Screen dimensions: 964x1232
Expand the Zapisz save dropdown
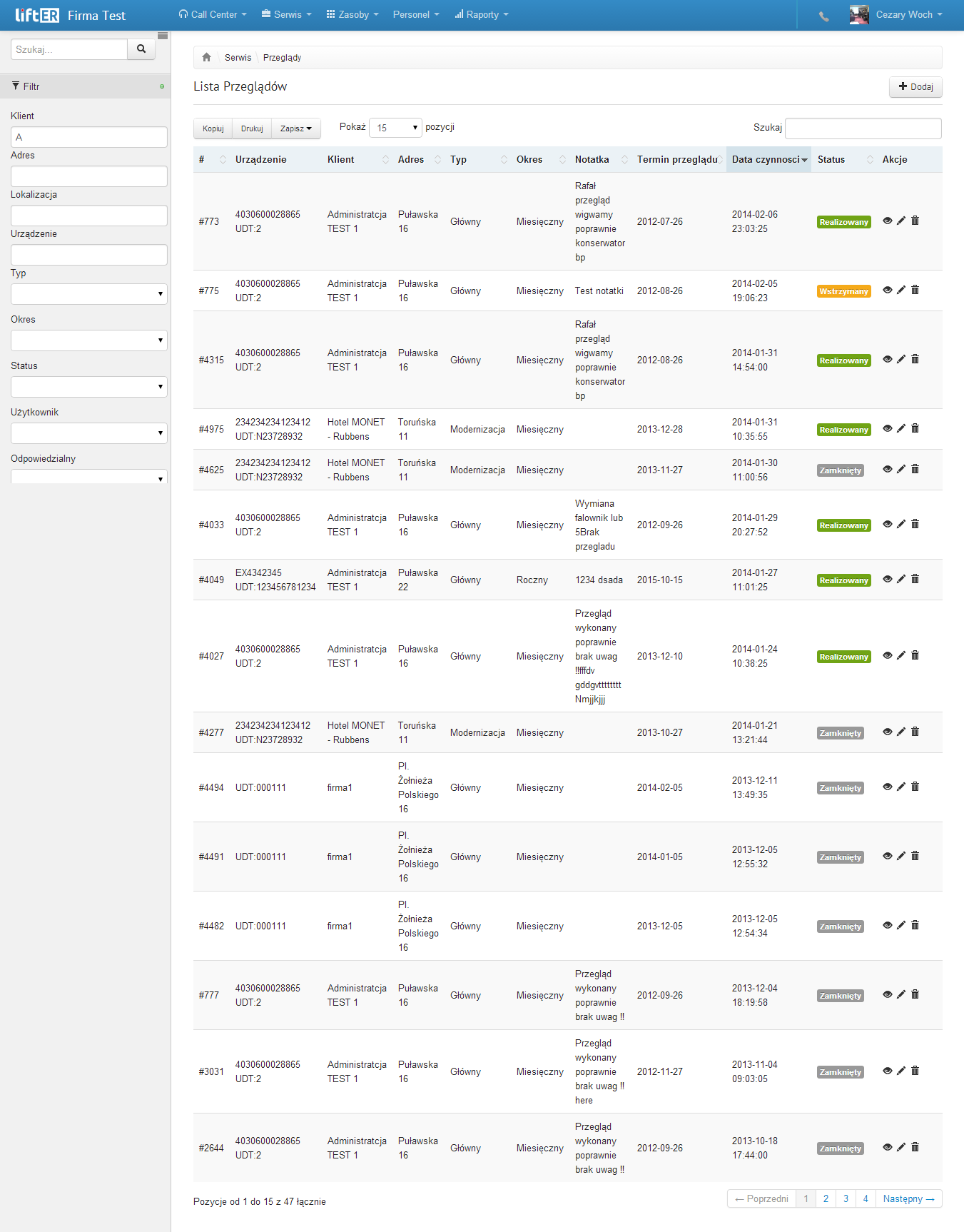[296, 128]
